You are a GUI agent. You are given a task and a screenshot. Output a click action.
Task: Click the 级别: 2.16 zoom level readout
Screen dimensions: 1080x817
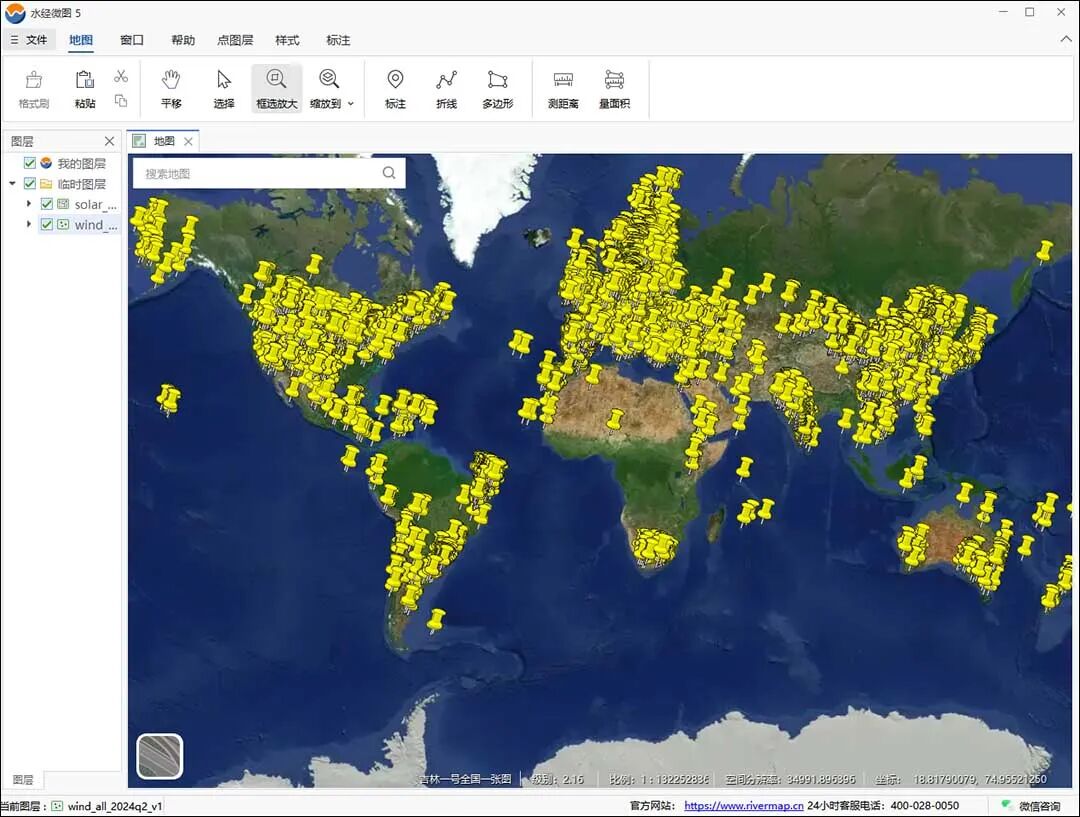[x=557, y=779]
